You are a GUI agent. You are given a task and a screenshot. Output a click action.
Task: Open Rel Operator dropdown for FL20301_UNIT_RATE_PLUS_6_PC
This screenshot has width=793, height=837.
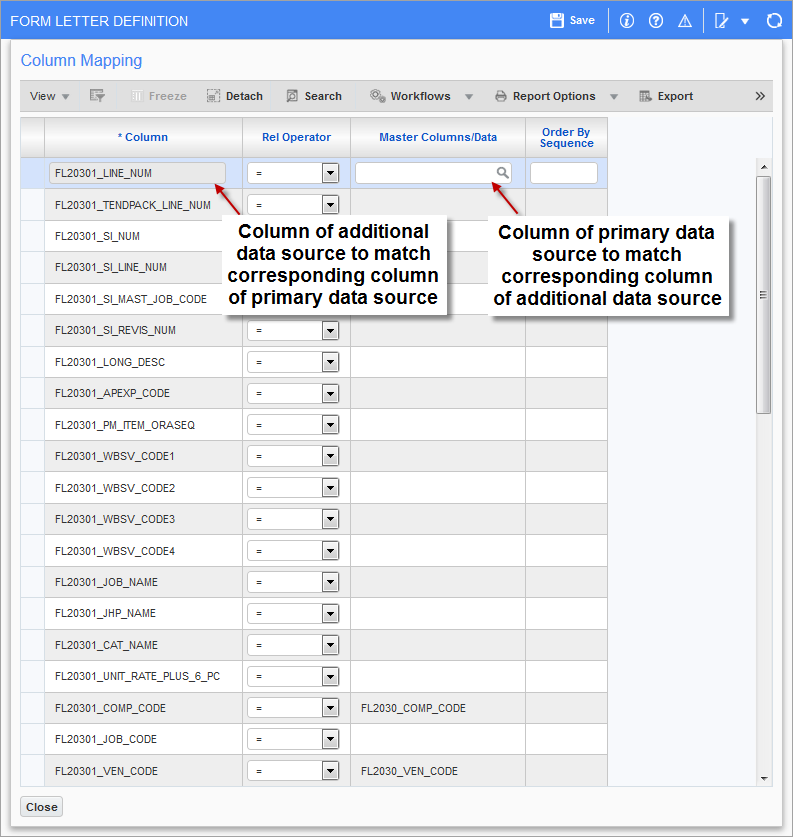330,676
